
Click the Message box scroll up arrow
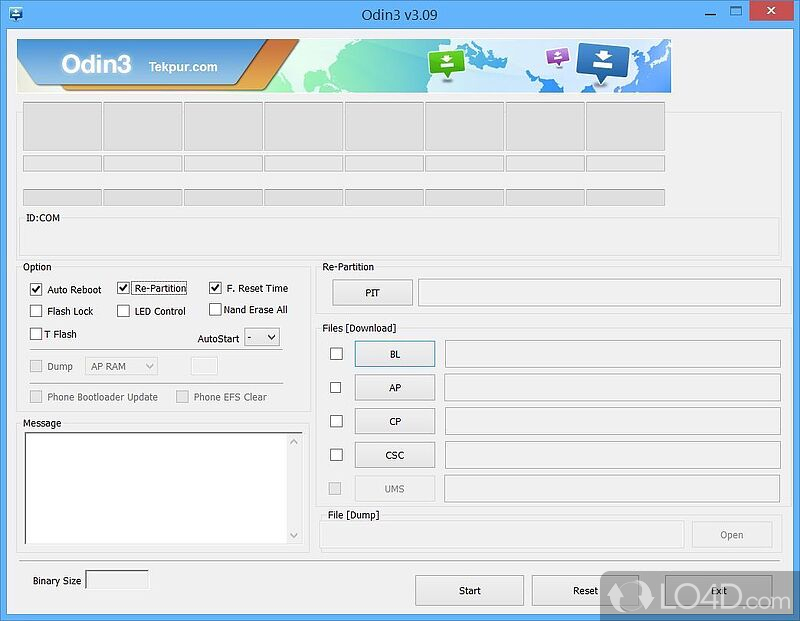pyautogui.click(x=294, y=442)
